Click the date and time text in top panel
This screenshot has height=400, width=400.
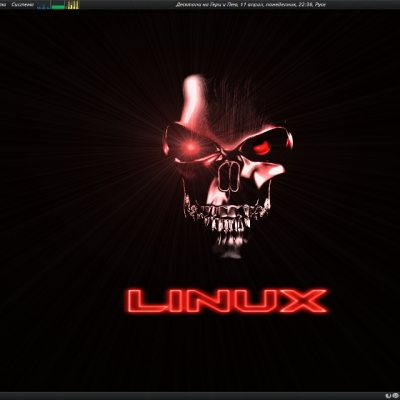(x=250, y=5)
